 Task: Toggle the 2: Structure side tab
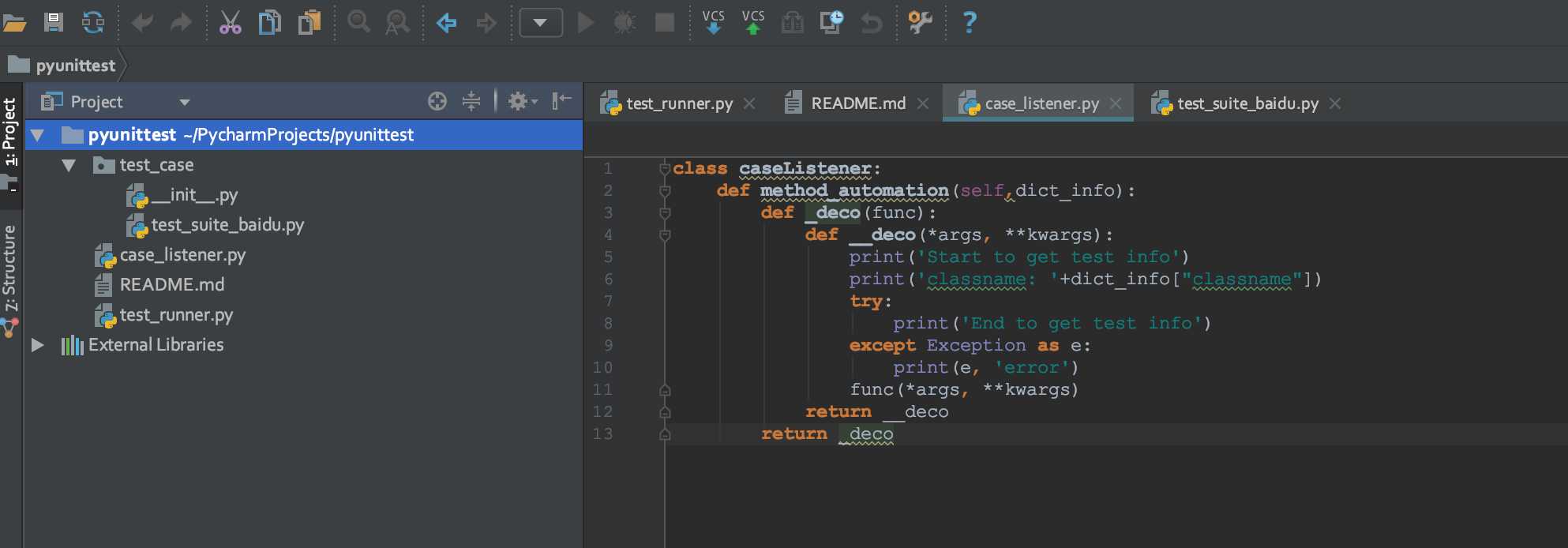pos(10,281)
